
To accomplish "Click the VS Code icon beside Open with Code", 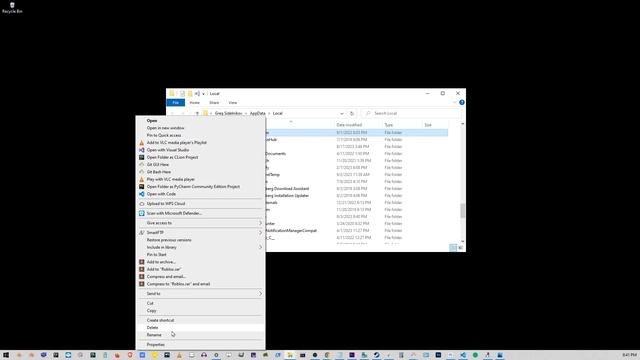I will 142,194.
